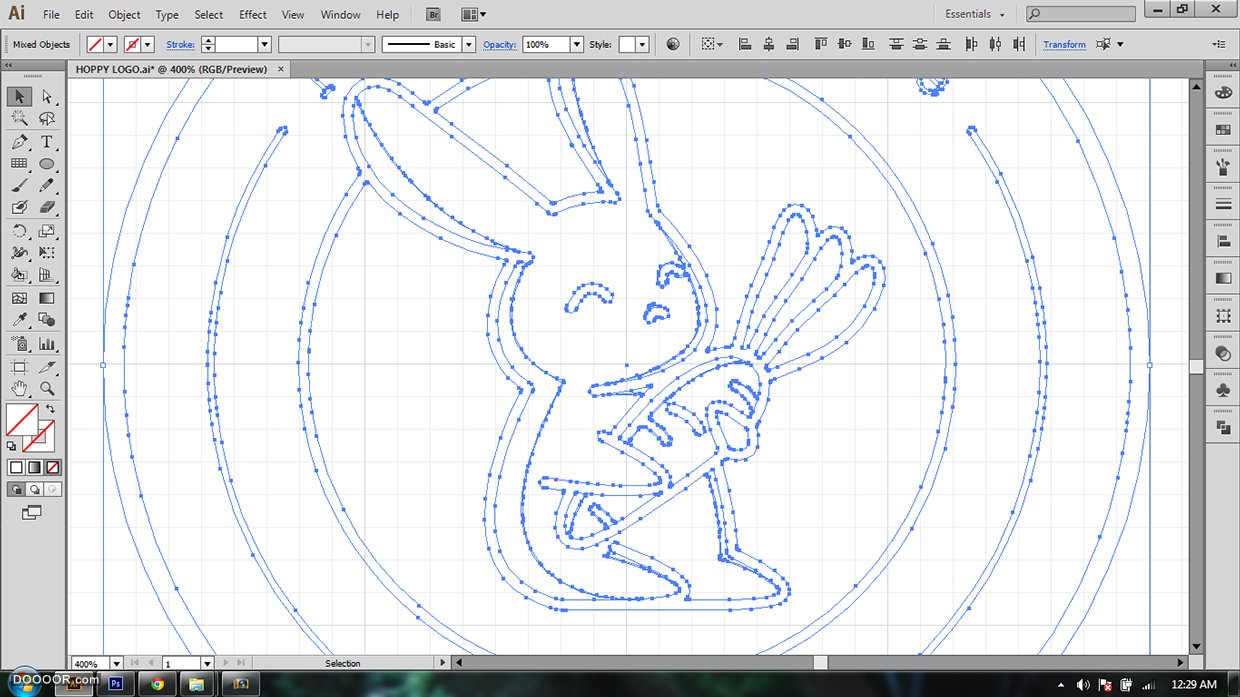Close the HOPPY LOGO.ai document tab

[281, 69]
